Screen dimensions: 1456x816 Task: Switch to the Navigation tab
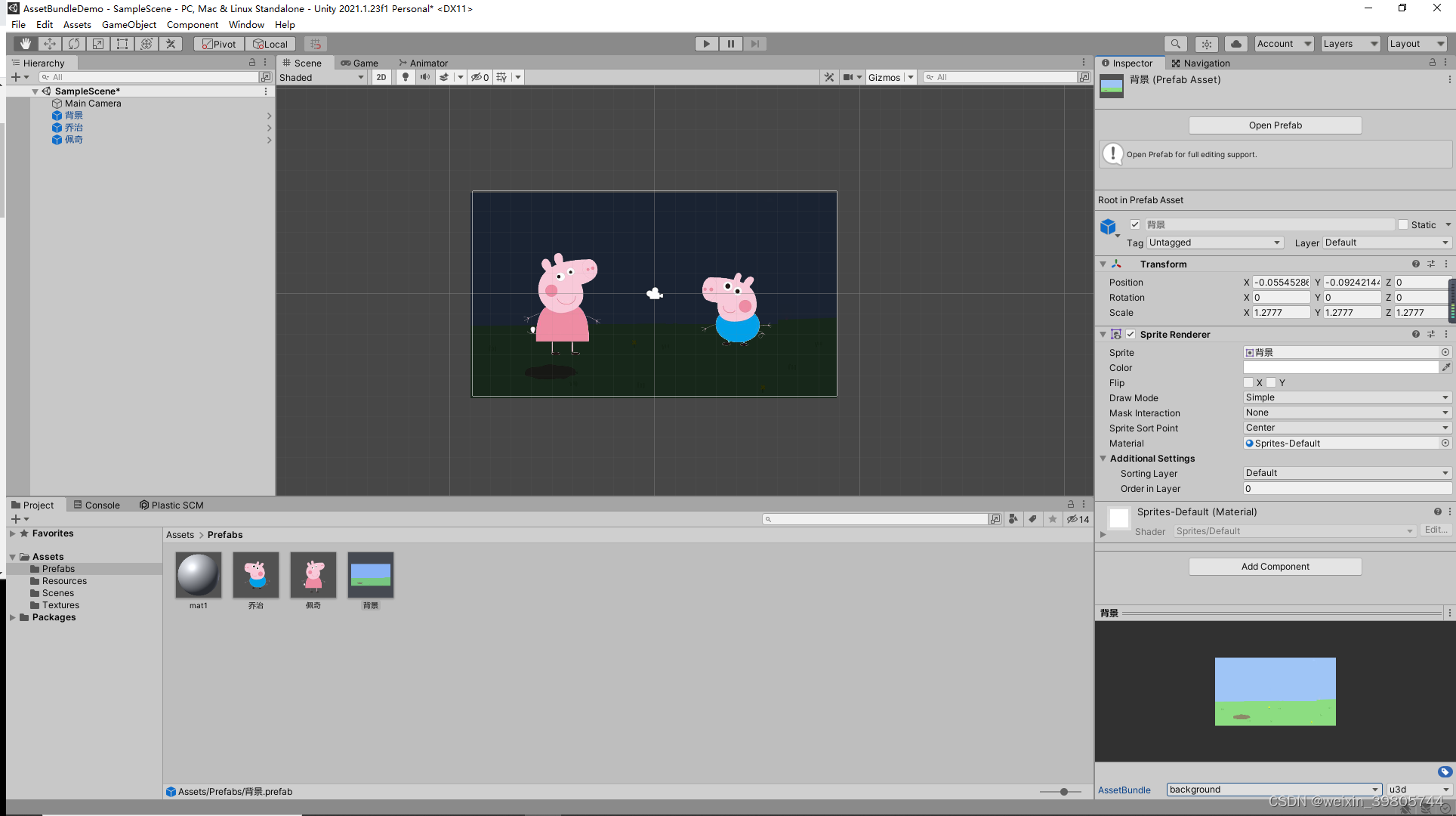pyautogui.click(x=1201, y=63)
